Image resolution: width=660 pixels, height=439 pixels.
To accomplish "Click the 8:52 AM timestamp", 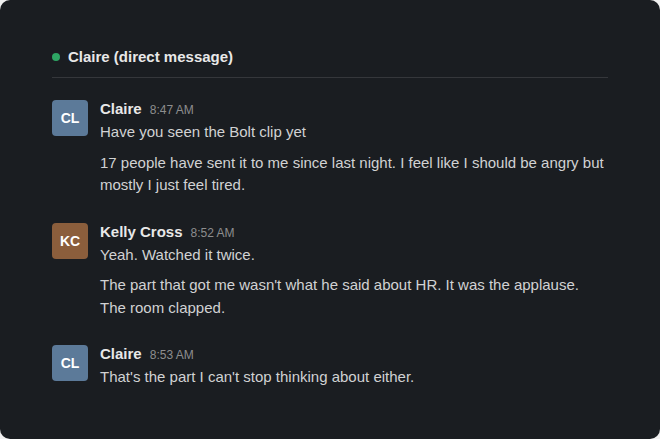I will pos(212,233).
